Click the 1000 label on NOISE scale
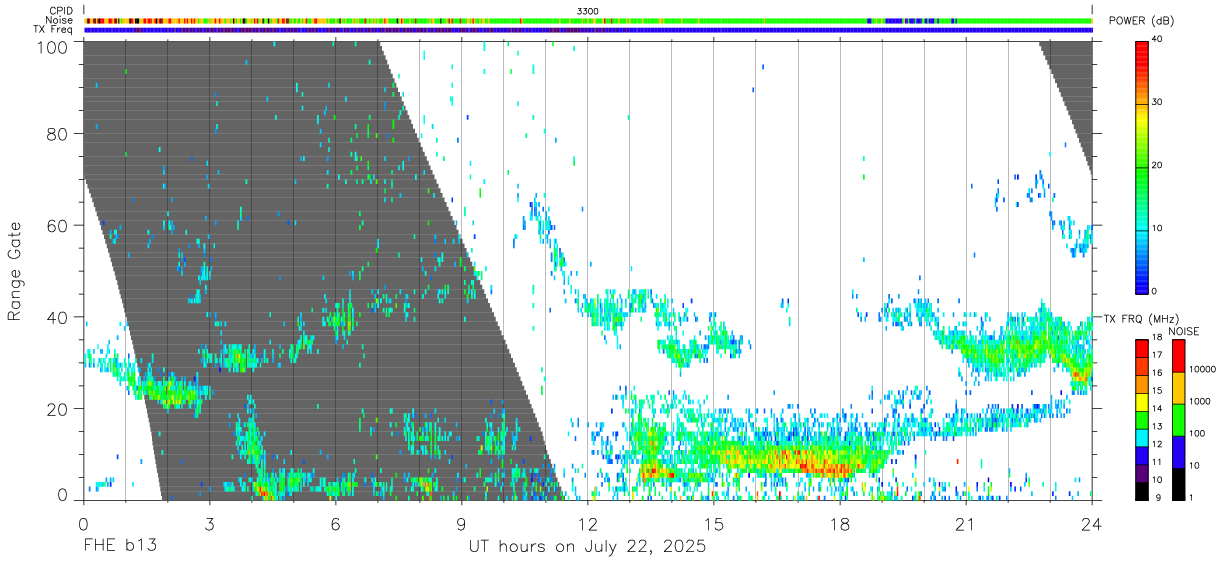 coord(1202,401)
